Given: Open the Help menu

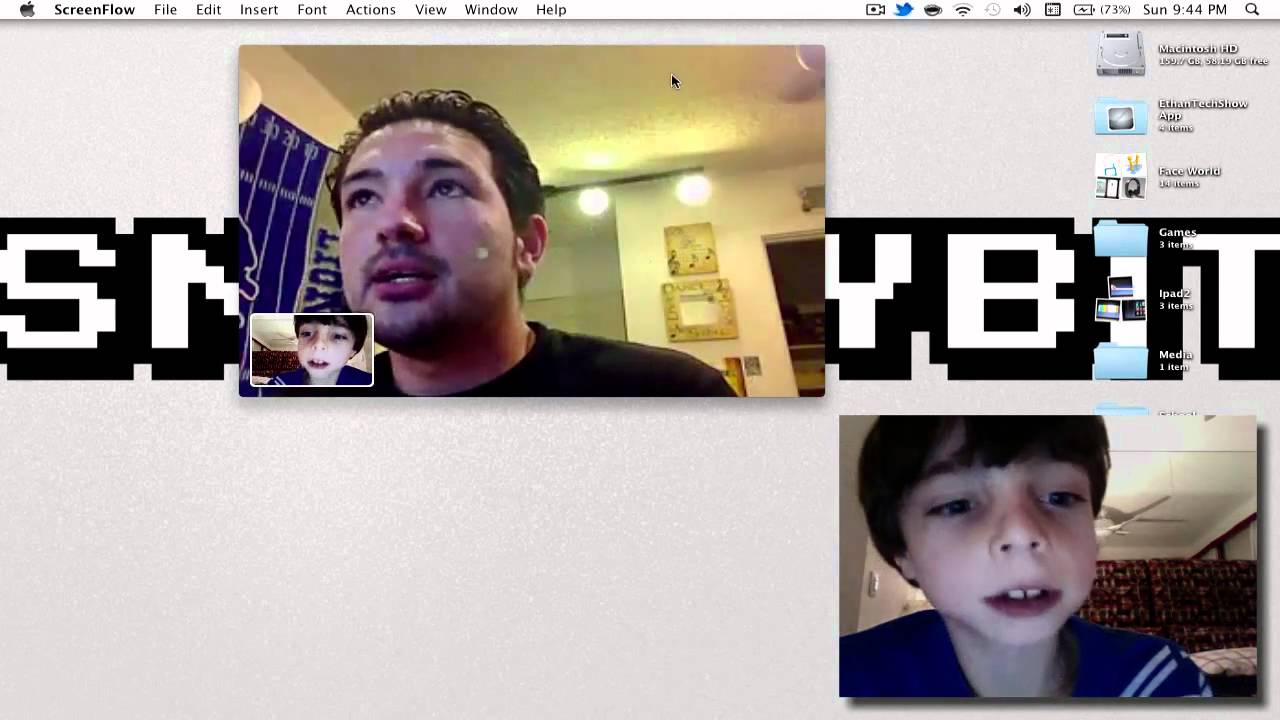Looking at the screenshot, I should pyautogui.click(x=551, y=10).
